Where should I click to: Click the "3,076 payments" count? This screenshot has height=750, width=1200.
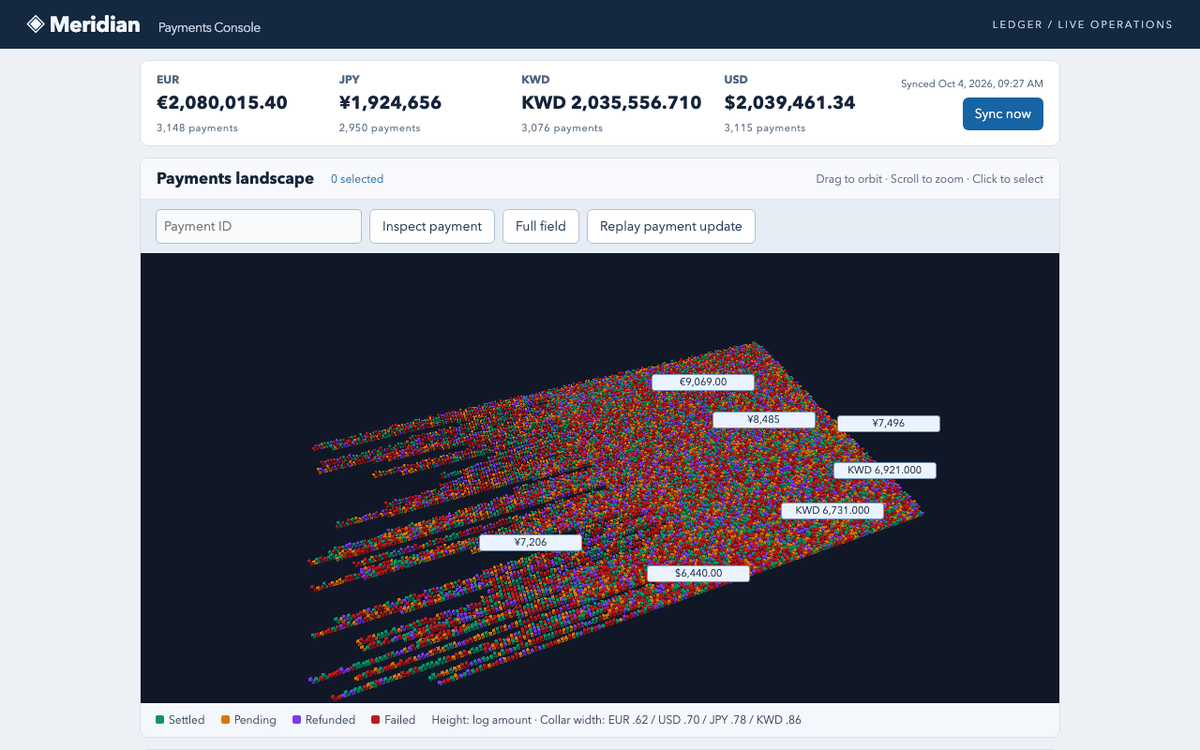562,128
